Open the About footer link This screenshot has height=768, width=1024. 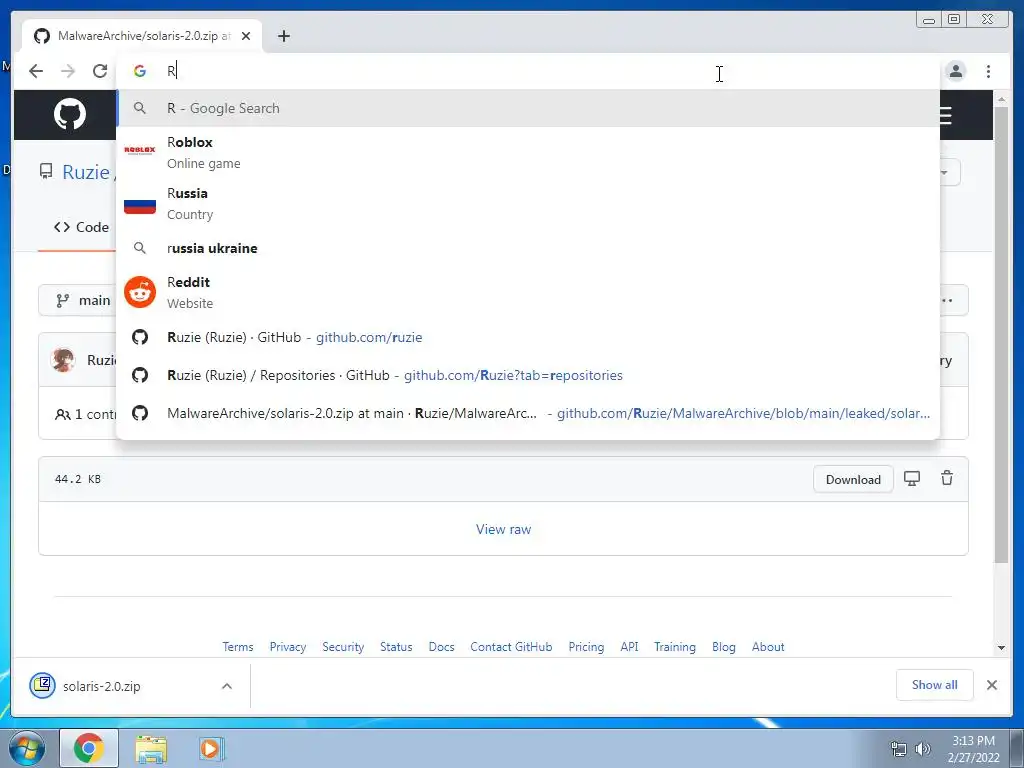click(768, 647)
